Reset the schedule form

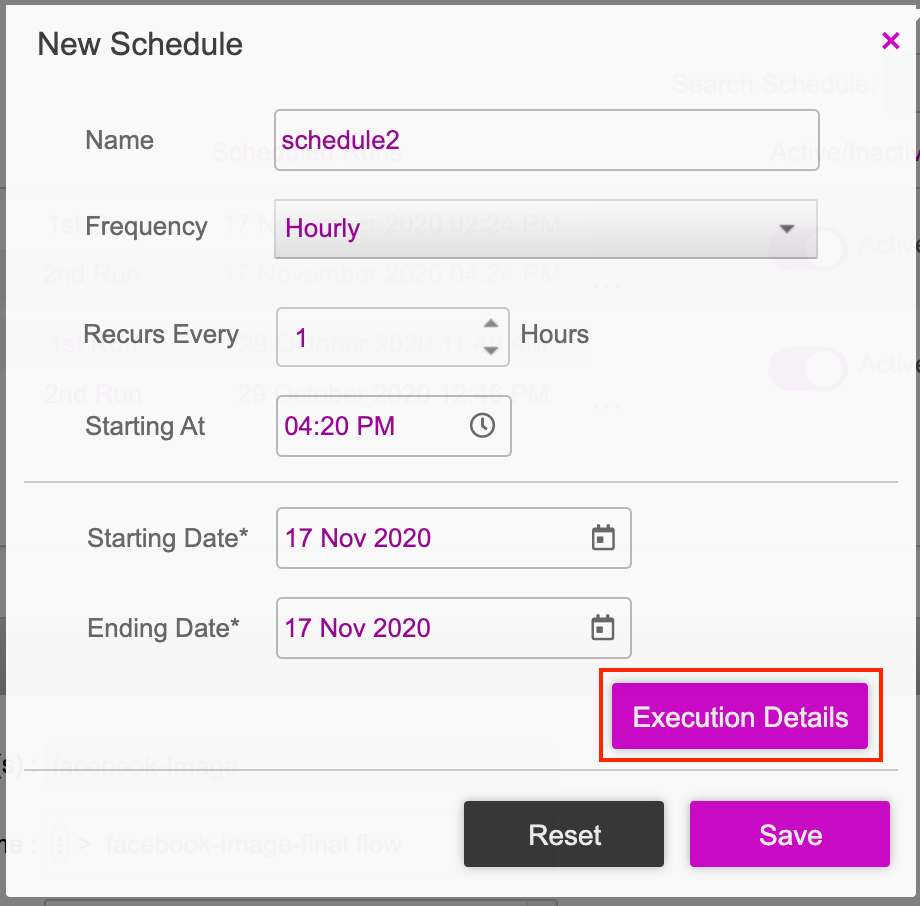point(564,834)
